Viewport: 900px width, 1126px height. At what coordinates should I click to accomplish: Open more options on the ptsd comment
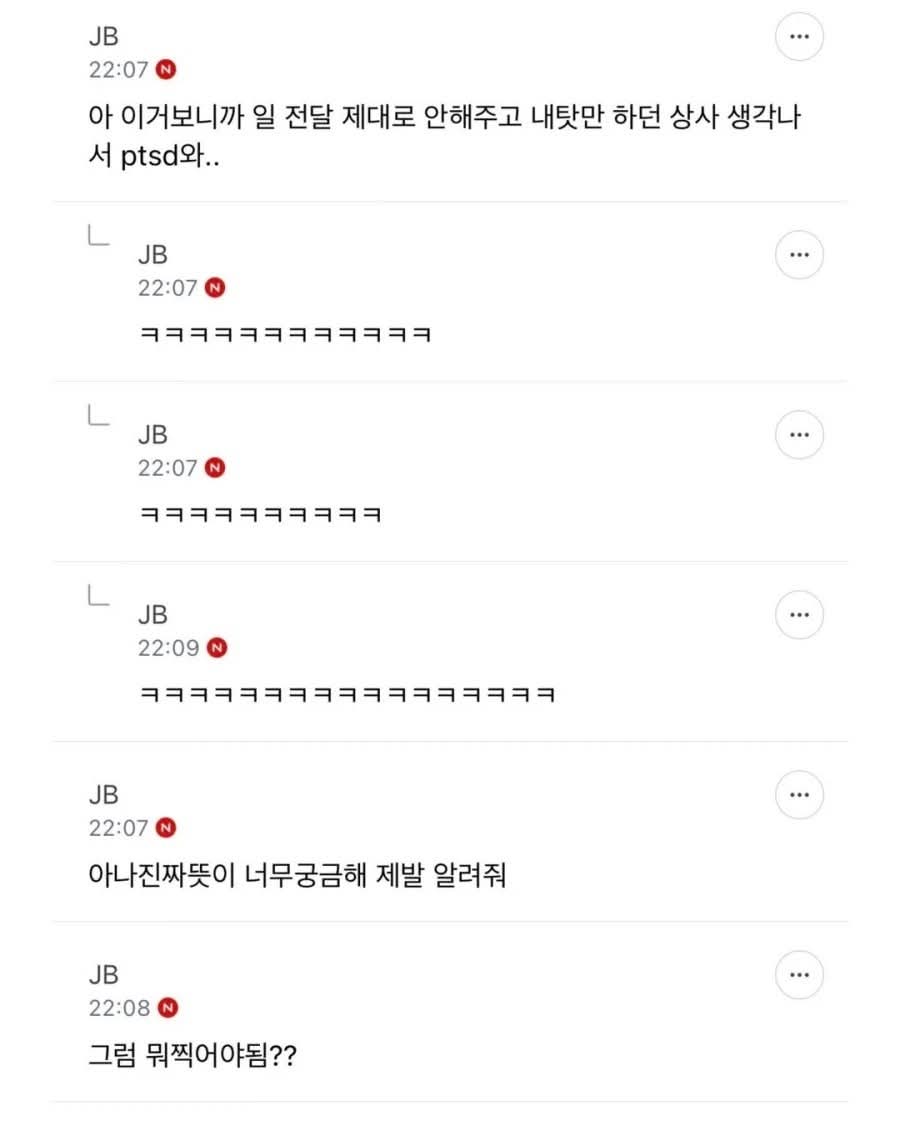(799, 37)
